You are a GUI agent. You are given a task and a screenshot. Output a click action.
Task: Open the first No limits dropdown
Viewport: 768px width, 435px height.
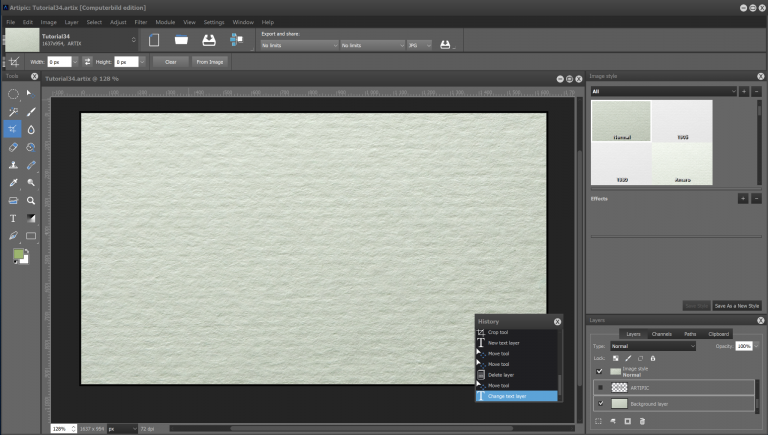(x=299, y=45)
